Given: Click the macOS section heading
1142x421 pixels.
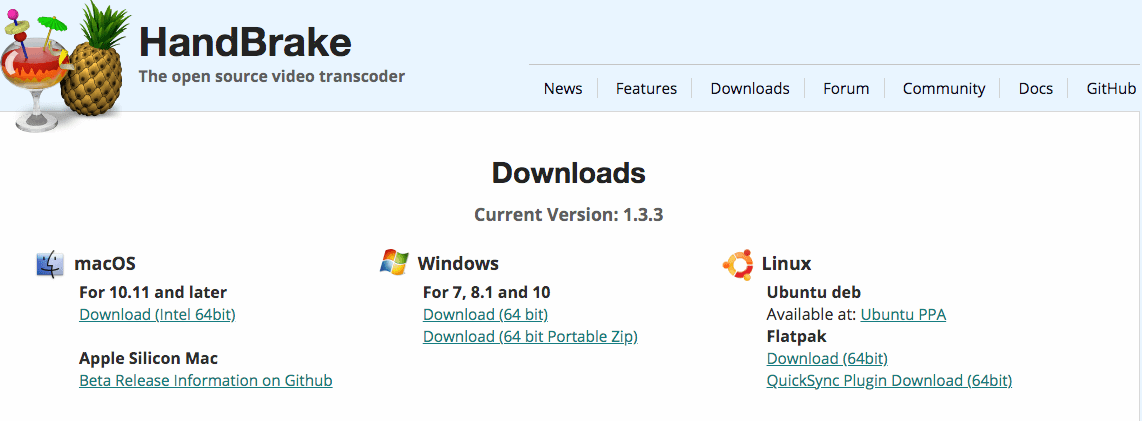Looking at the screenshot, I should (105, 264).
